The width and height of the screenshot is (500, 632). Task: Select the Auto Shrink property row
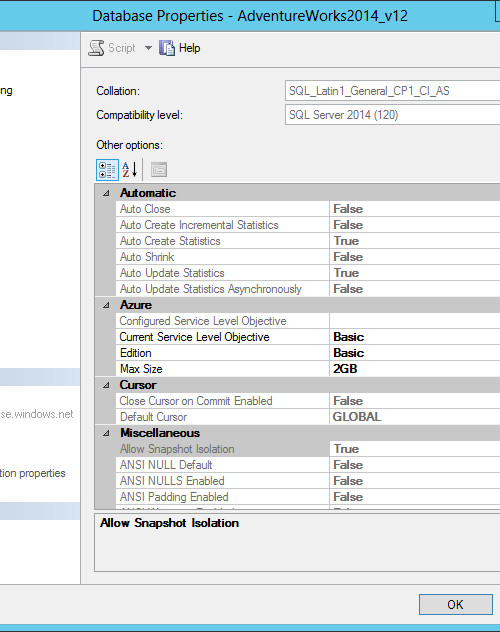tap(308, 257)
